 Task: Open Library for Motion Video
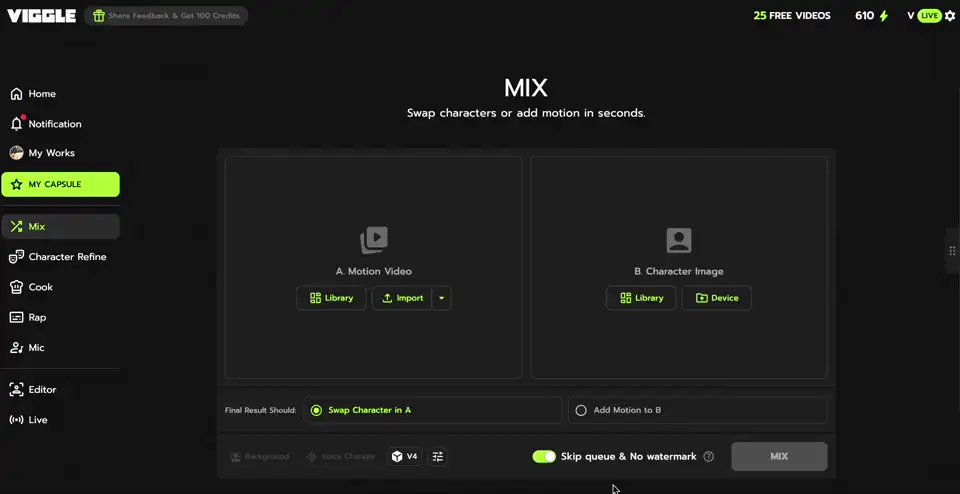tap(331, 298)
